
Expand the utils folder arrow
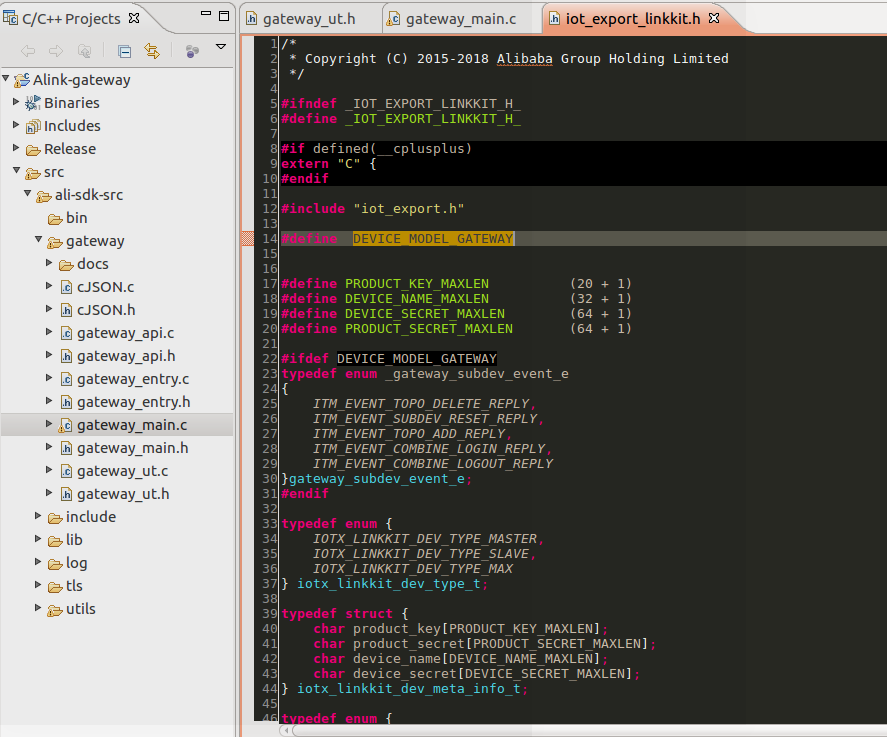click(x=38, y=607)
